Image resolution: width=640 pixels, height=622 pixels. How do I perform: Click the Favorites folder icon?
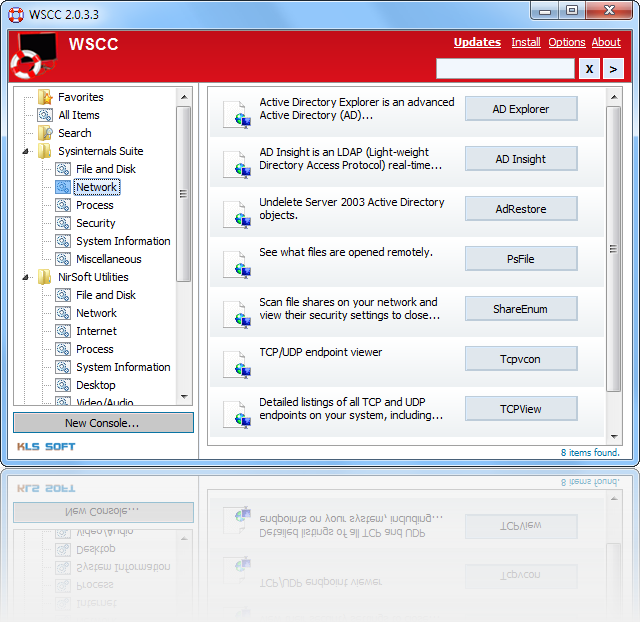coord(45,97)
